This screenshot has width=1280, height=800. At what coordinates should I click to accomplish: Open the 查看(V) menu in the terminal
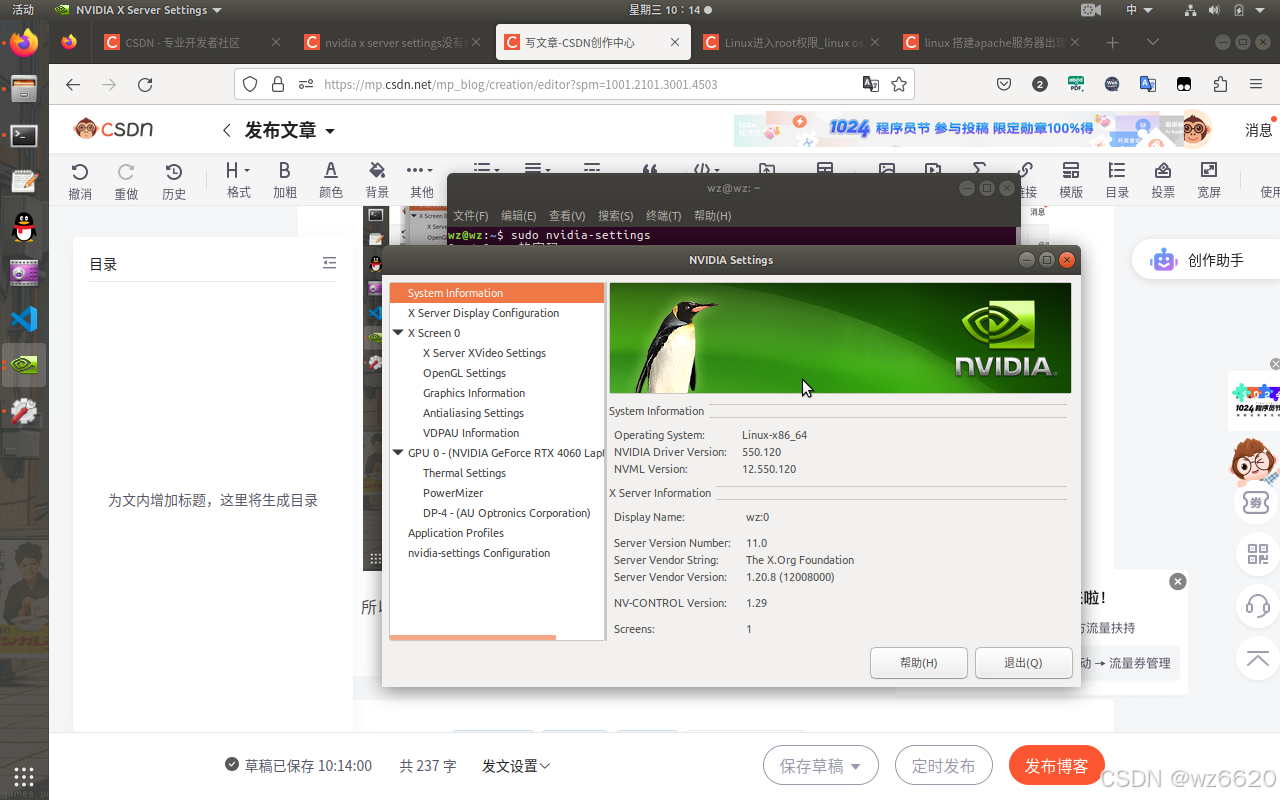click(x=567, y=215)
